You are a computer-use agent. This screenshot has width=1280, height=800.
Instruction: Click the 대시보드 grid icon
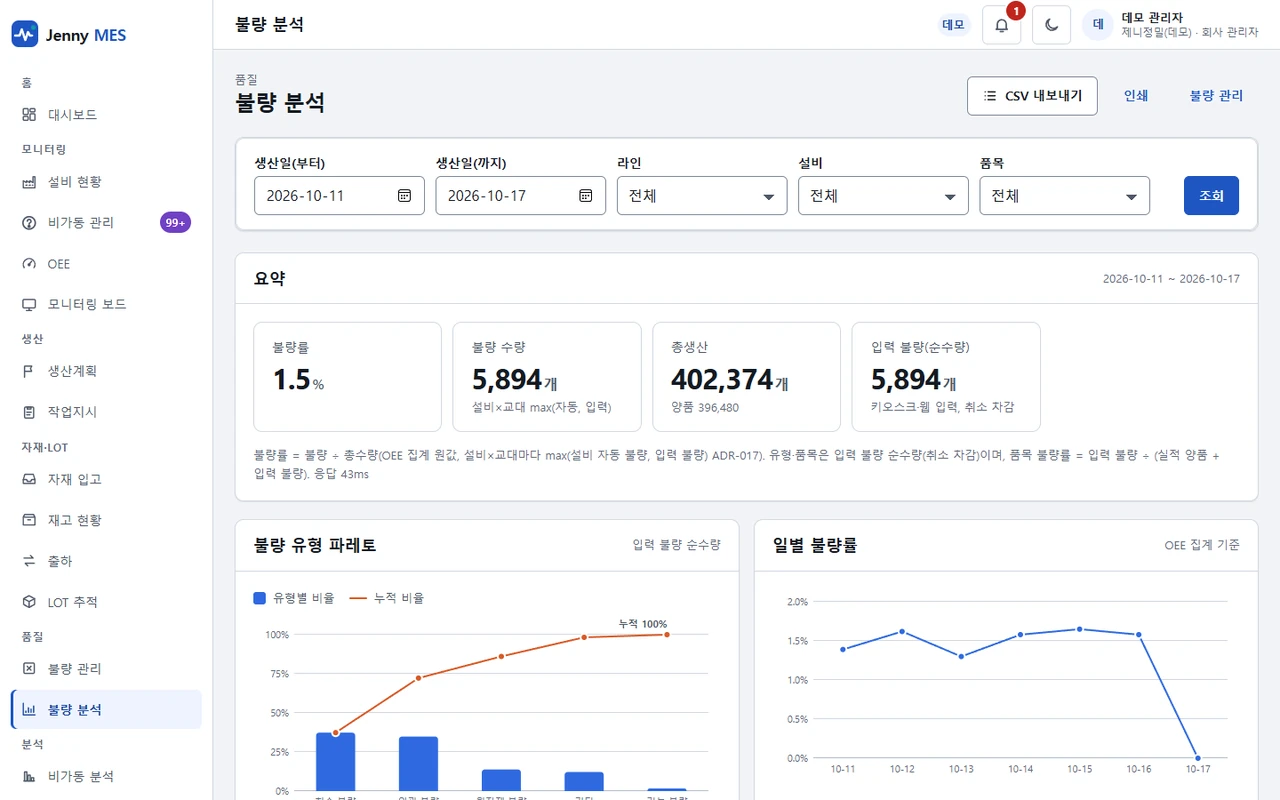tap(29, 115)
